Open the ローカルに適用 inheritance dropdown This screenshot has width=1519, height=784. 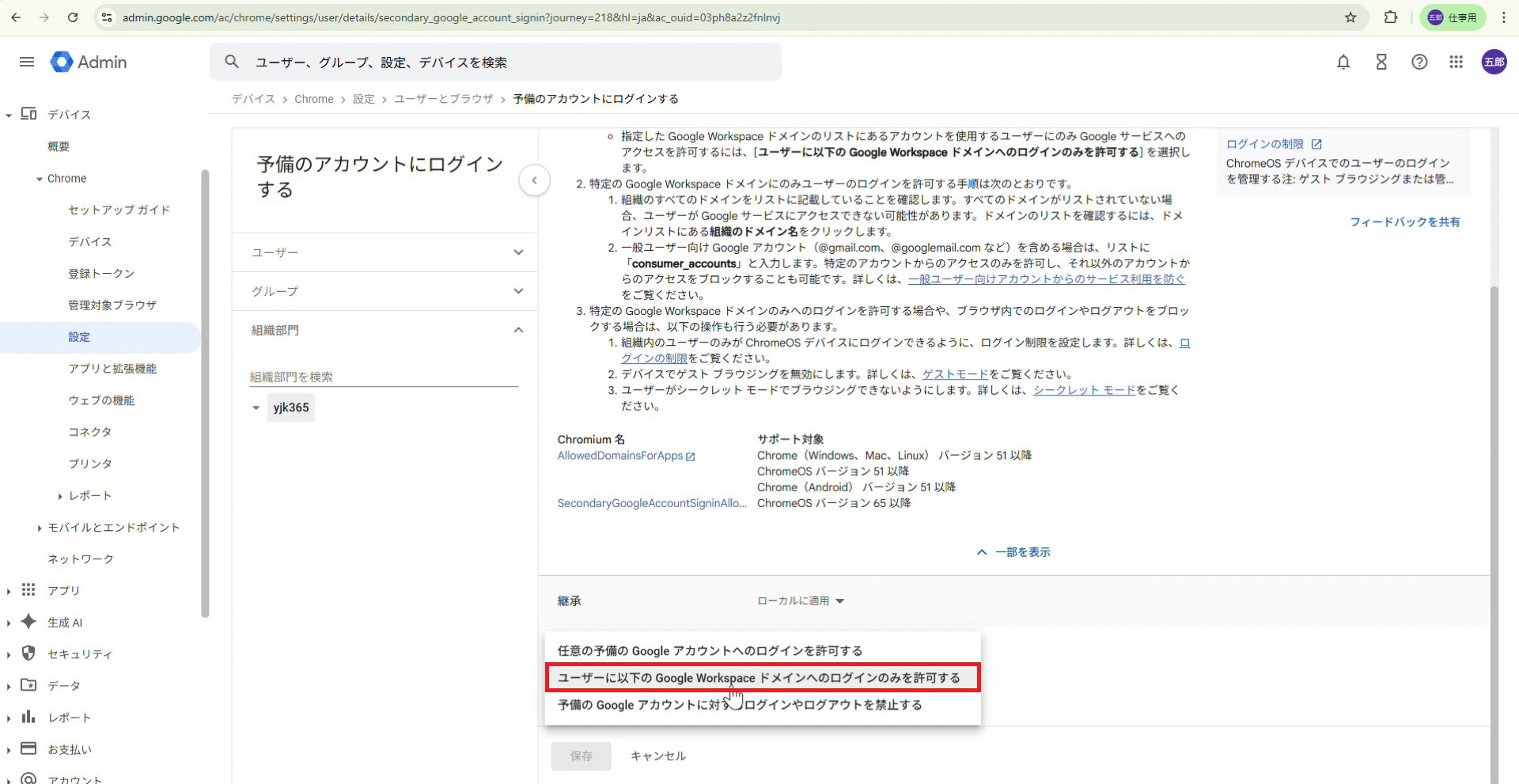click(801, 601)
